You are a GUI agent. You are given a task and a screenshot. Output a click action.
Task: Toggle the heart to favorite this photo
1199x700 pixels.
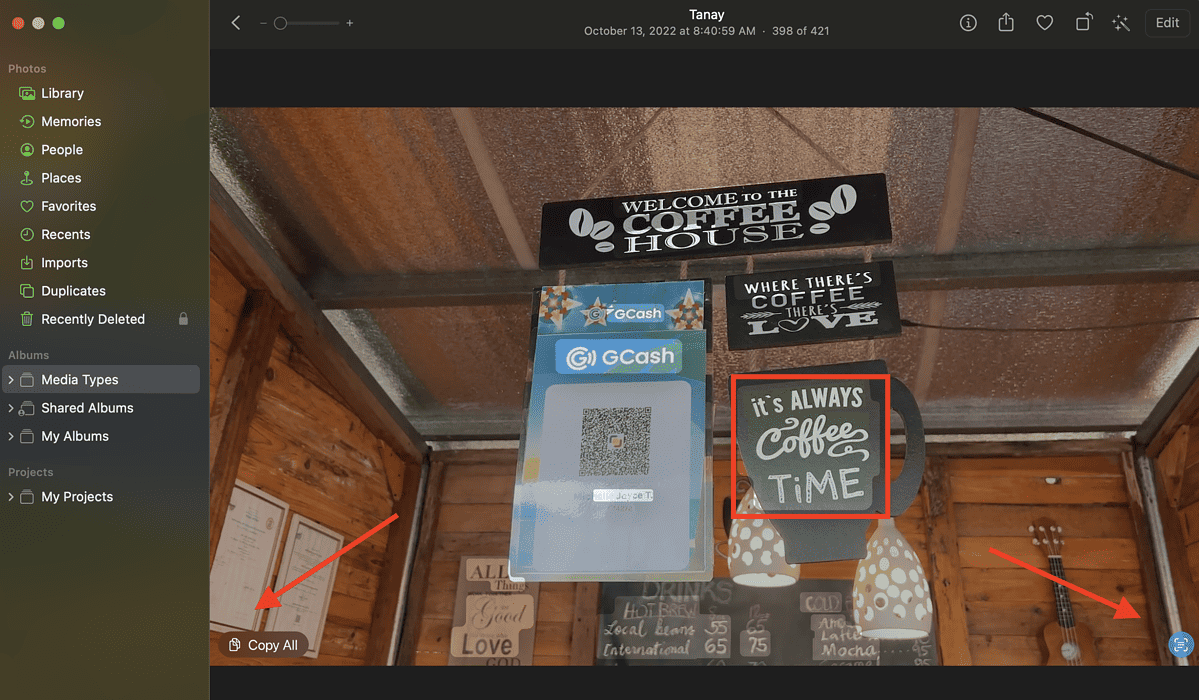click(x=1044, y=22)
